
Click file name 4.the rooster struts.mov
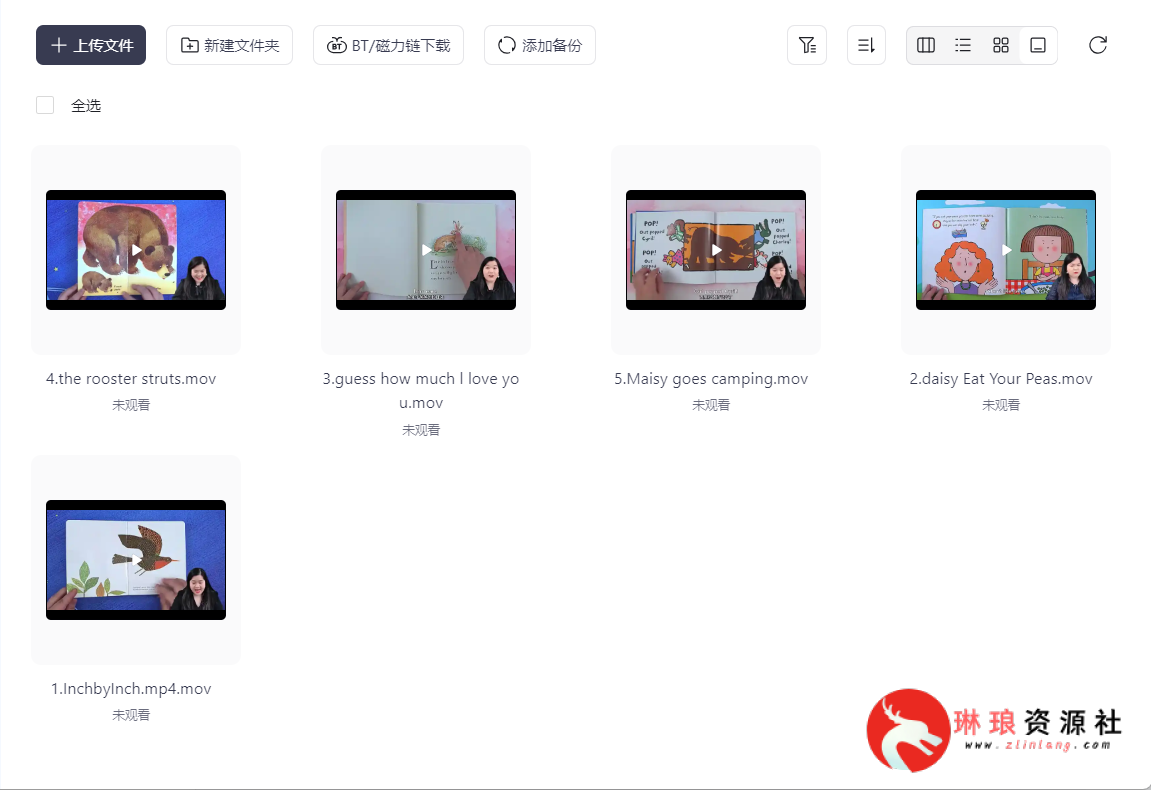click(131, 379)
